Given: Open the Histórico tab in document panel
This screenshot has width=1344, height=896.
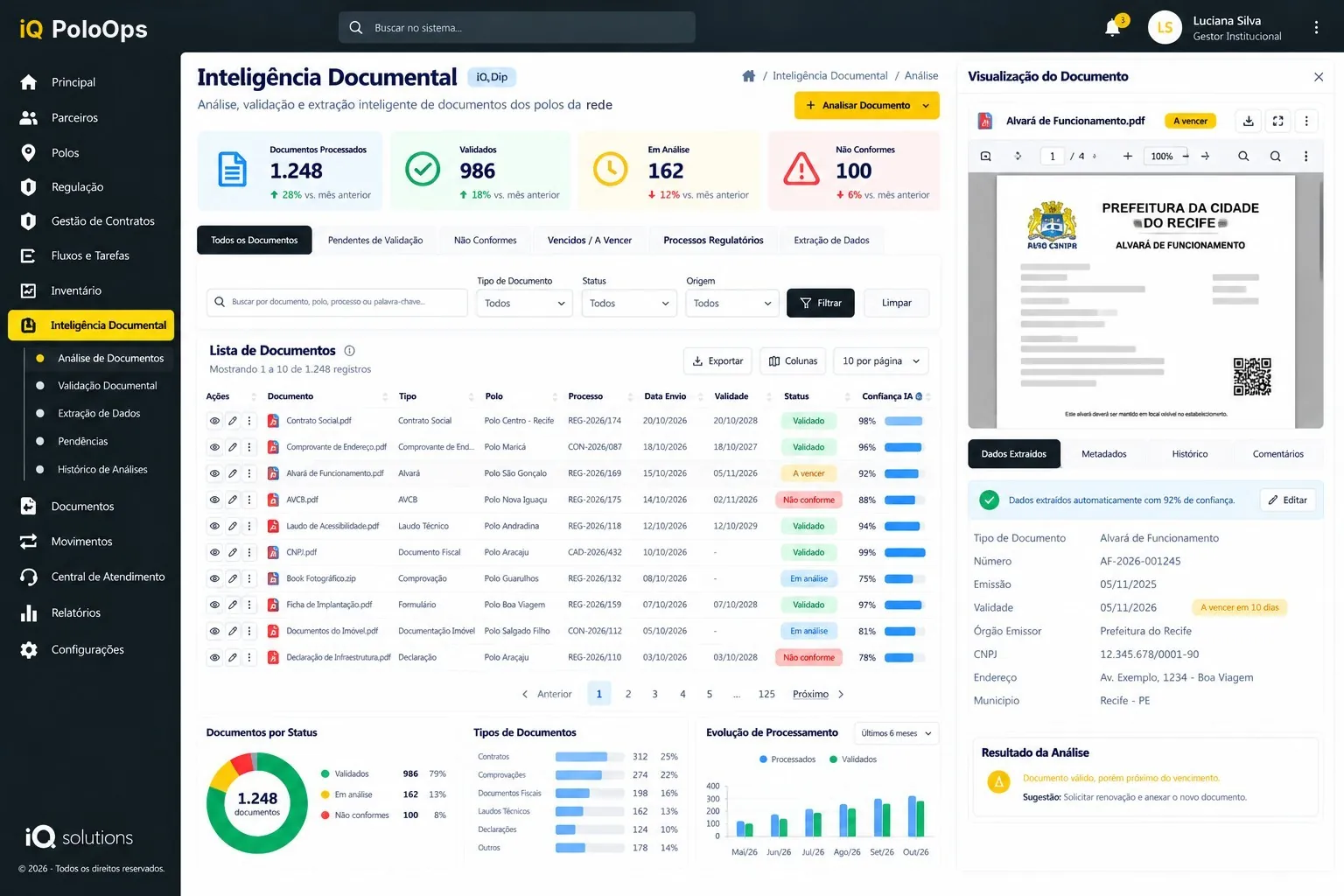Looking at the screenshot, I should [x=1190, y=453].
